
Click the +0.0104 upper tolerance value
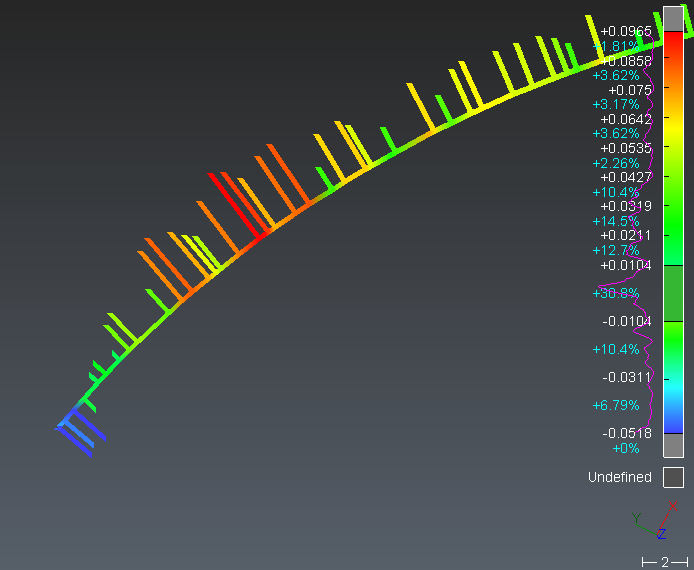tap(625, 265)
